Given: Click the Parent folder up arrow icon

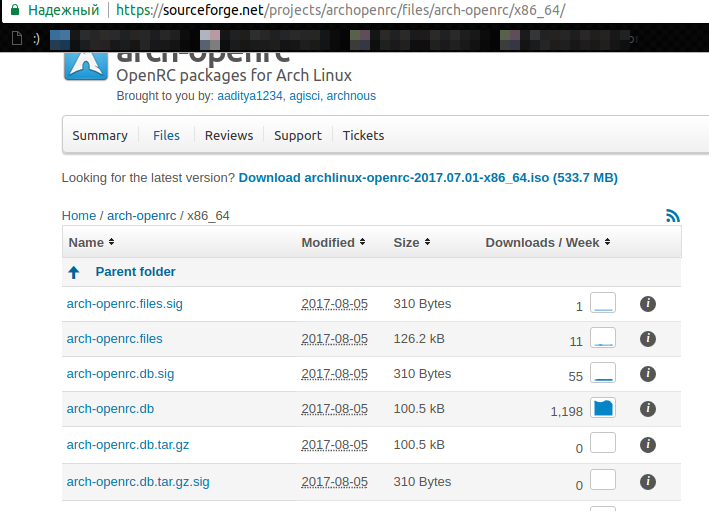Looking at the screenshot, I should pyautogui.click(x=74, y=272).
